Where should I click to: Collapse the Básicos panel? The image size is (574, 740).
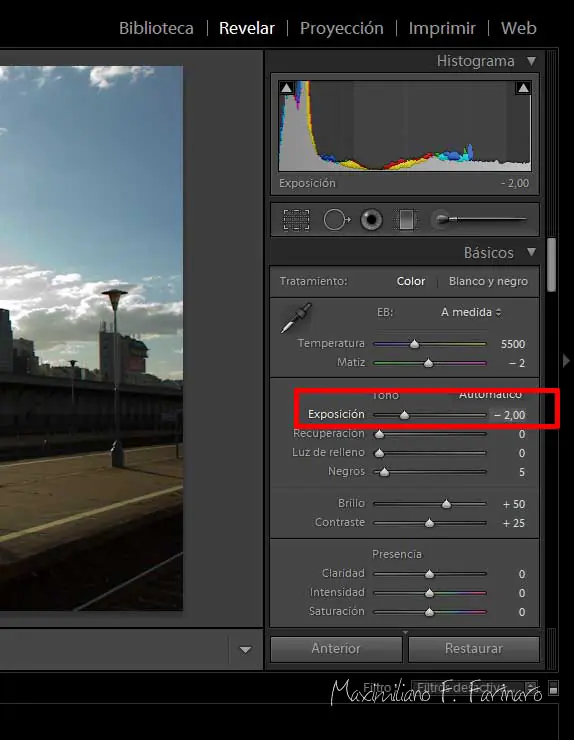532,252
